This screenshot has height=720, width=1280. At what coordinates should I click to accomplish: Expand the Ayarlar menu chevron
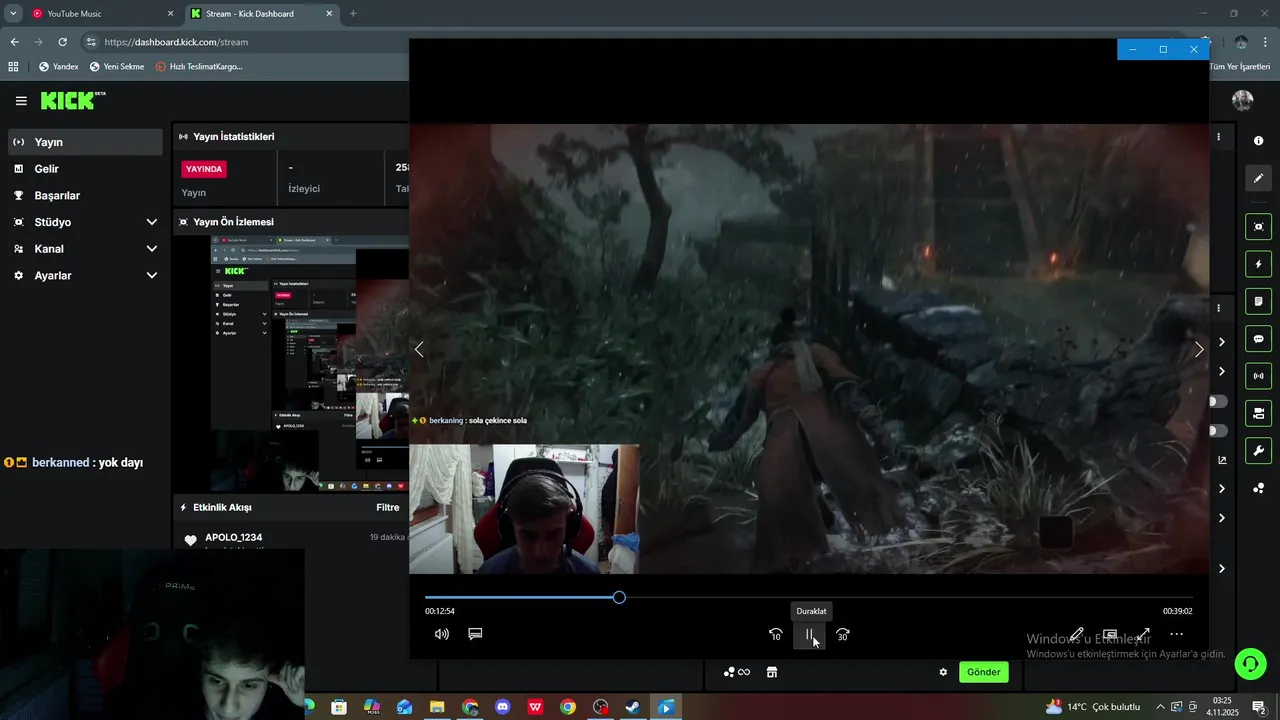click(152, 275)
